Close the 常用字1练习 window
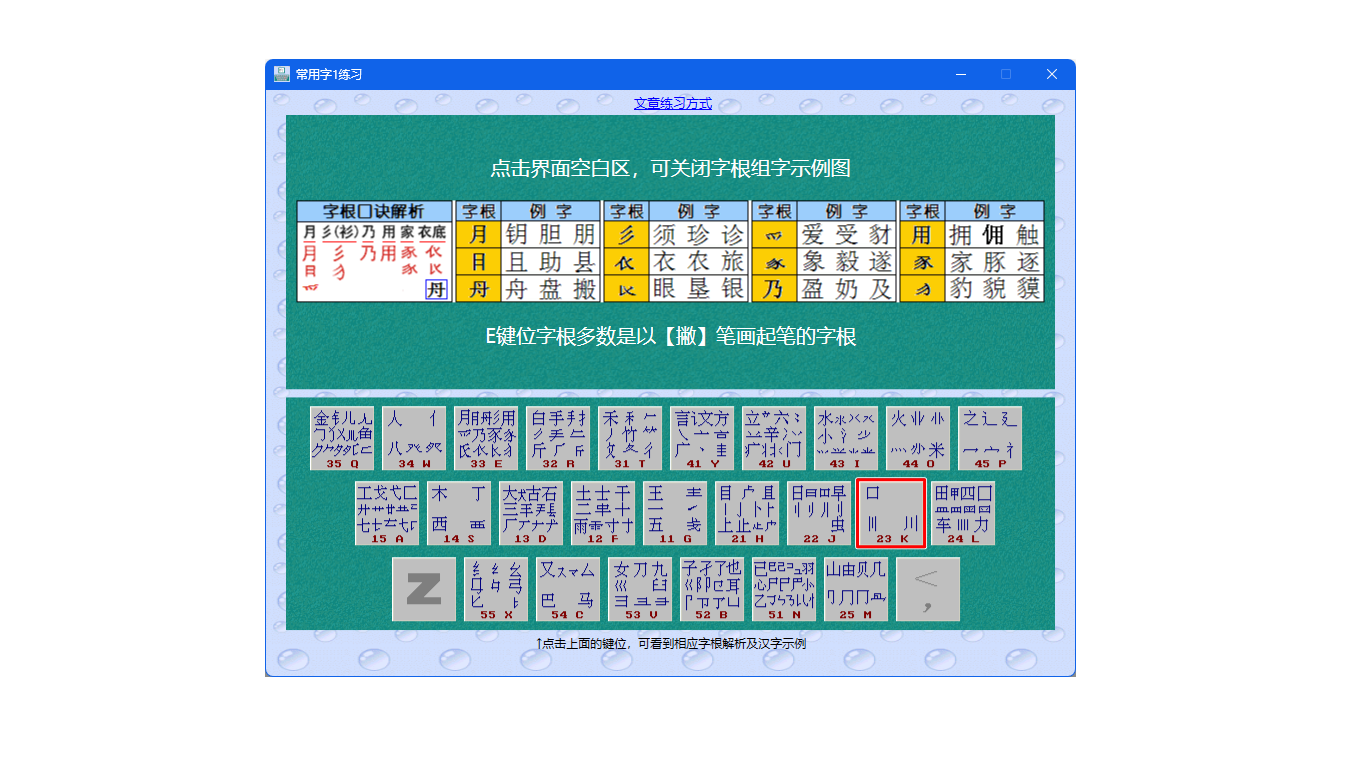Image resolution: width=1366 pixels, height=768 pixels. click(1052, 74)
